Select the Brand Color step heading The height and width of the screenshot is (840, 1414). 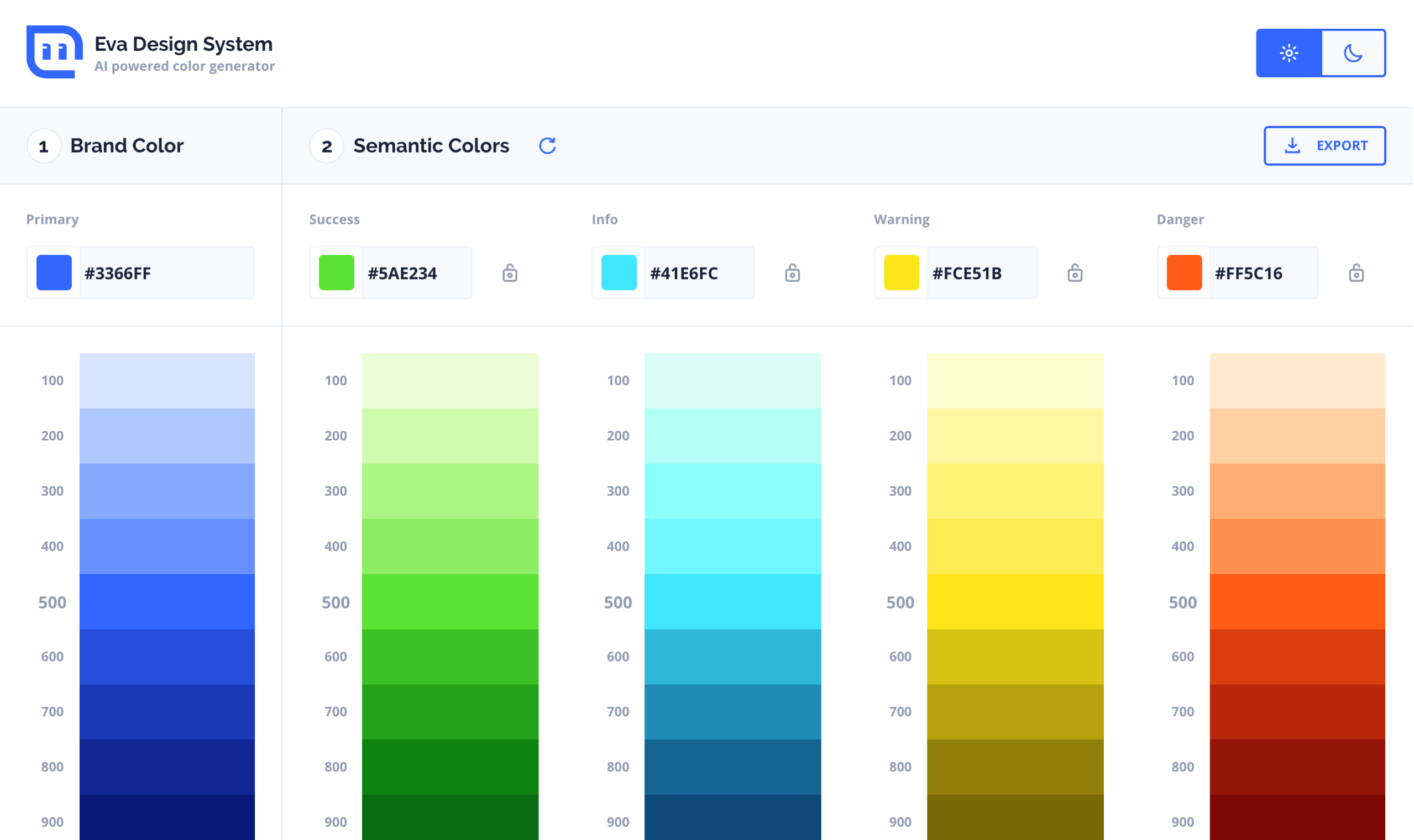pos(126,146)
